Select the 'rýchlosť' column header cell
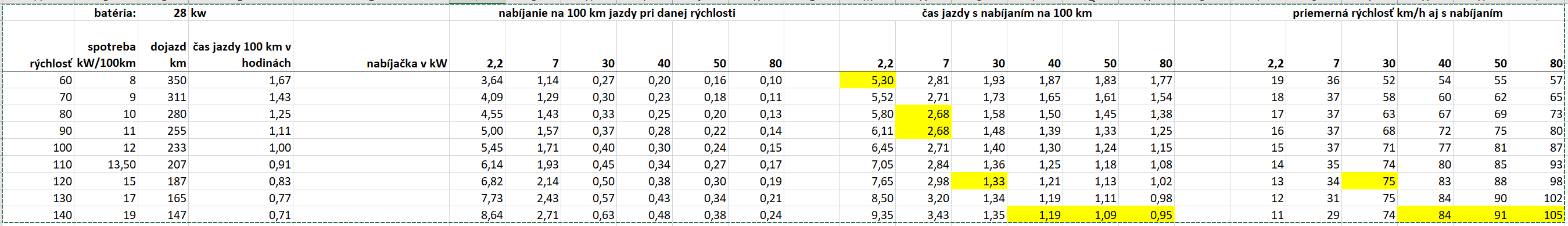This screenshot has height=226, width=1568. click(39, 46)
